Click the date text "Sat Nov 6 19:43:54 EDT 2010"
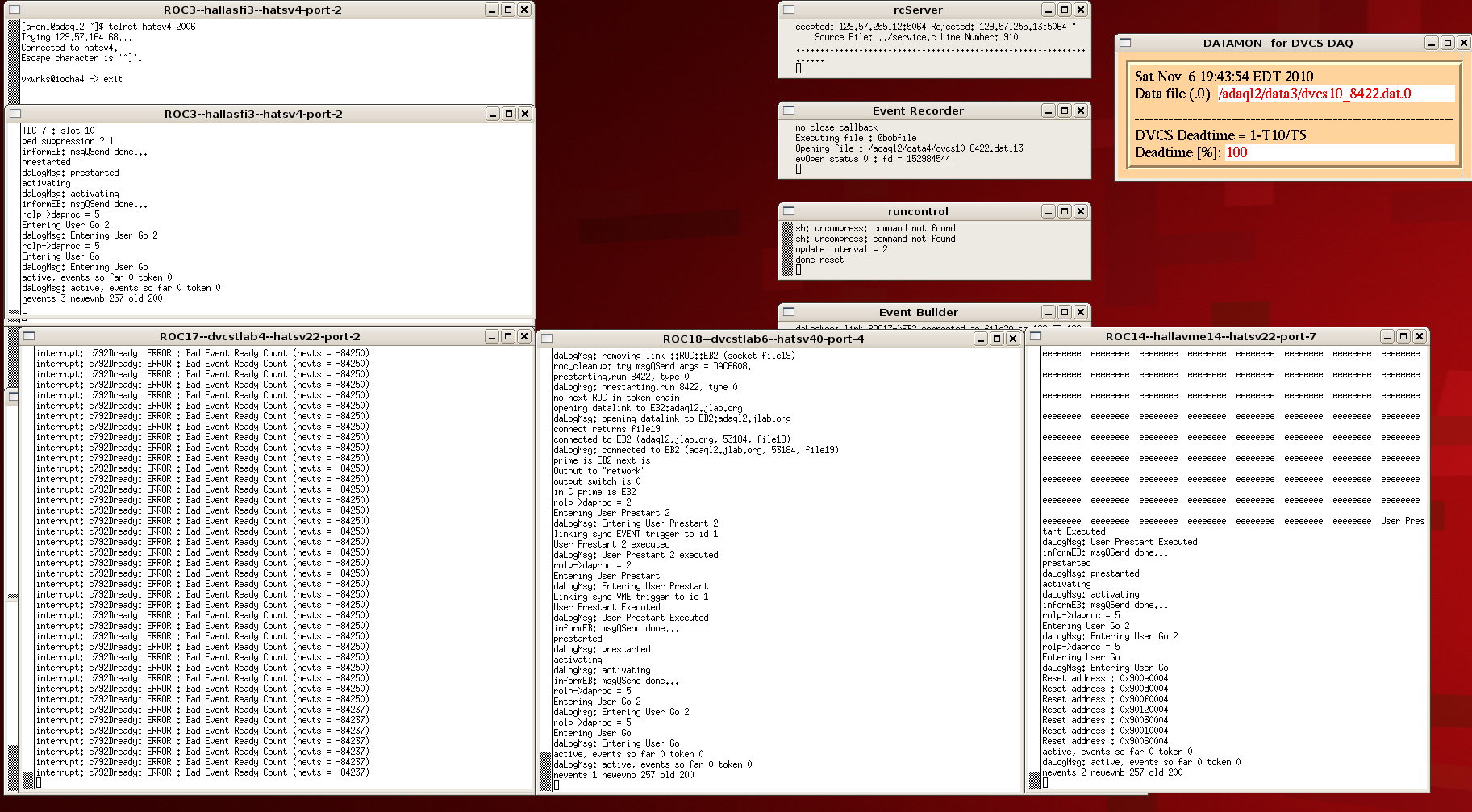The image size is (1472, 812). click(1224, 77)
